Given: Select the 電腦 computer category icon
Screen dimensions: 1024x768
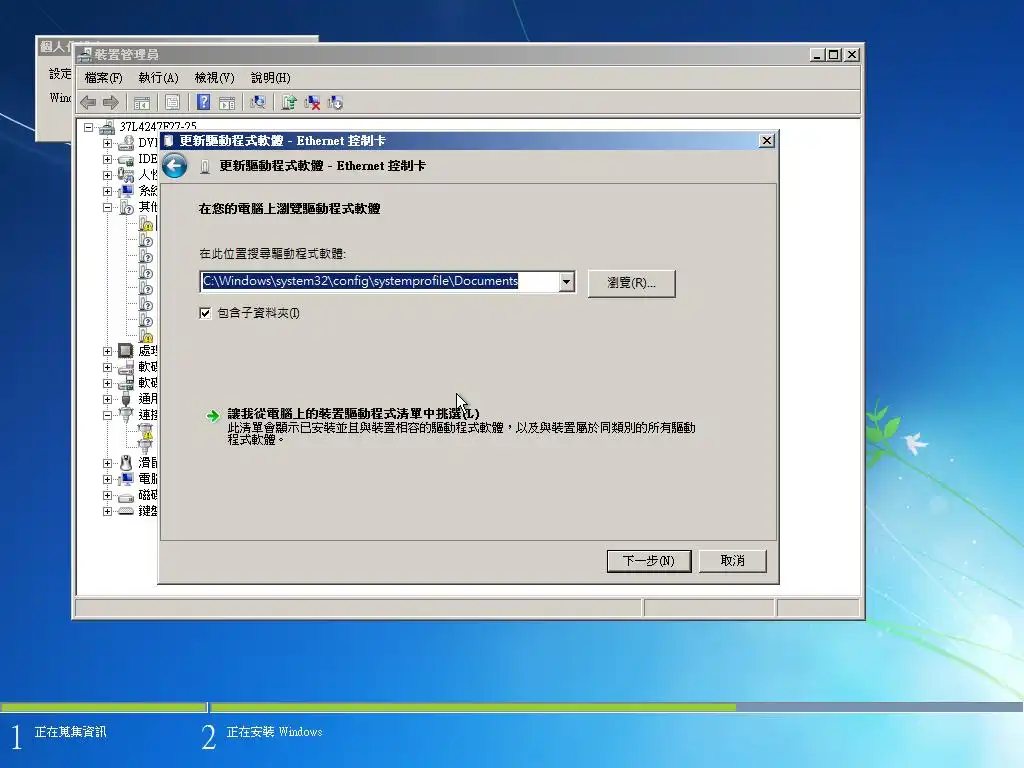Looking at the screenshot, I should coord(126,479).
